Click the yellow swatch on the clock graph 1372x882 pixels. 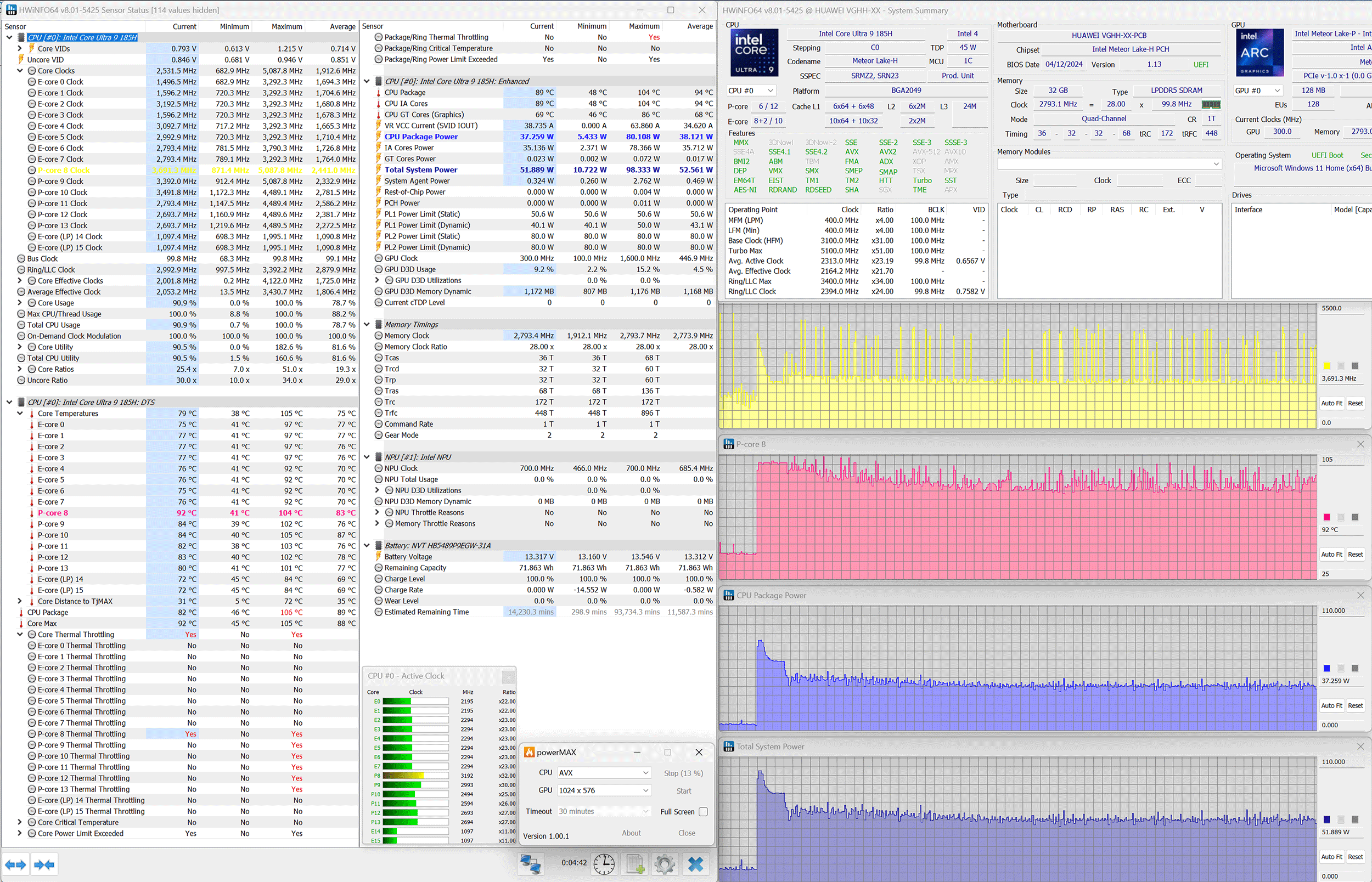click(x=1327, y=366)
